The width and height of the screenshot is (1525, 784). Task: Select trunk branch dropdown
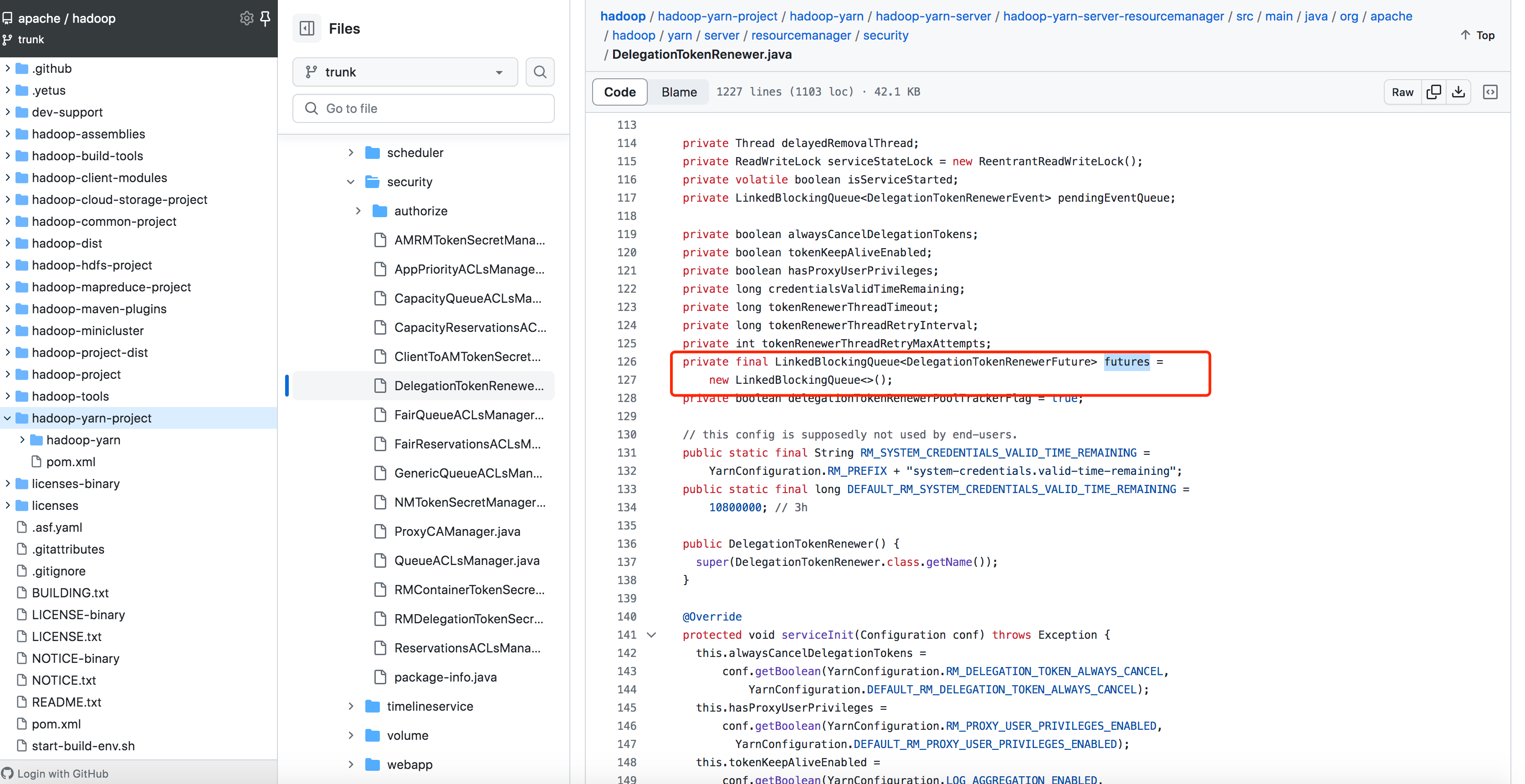click(x=404, y=71)
